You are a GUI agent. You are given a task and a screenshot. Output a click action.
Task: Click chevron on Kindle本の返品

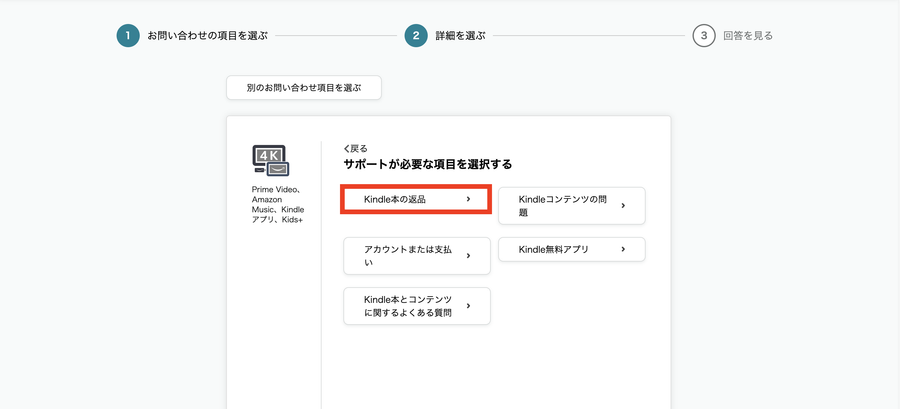pos(468,199)
